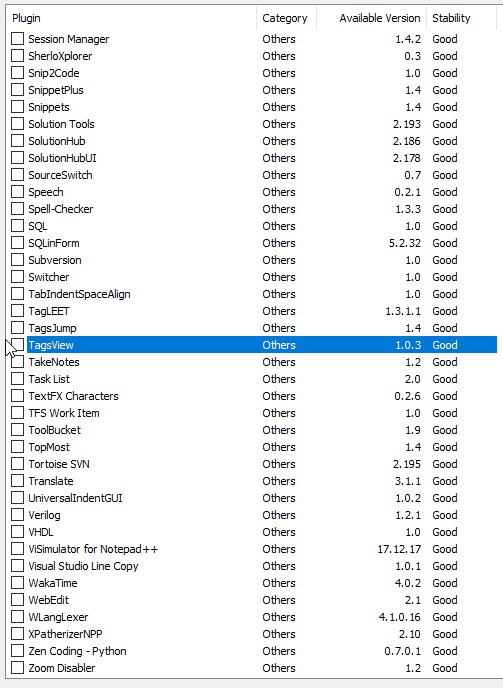The width and height of the screenshot is (503, 688).
Task: Click version 2.195 of Tortoise SVN
Action: [x=406, y=464]
